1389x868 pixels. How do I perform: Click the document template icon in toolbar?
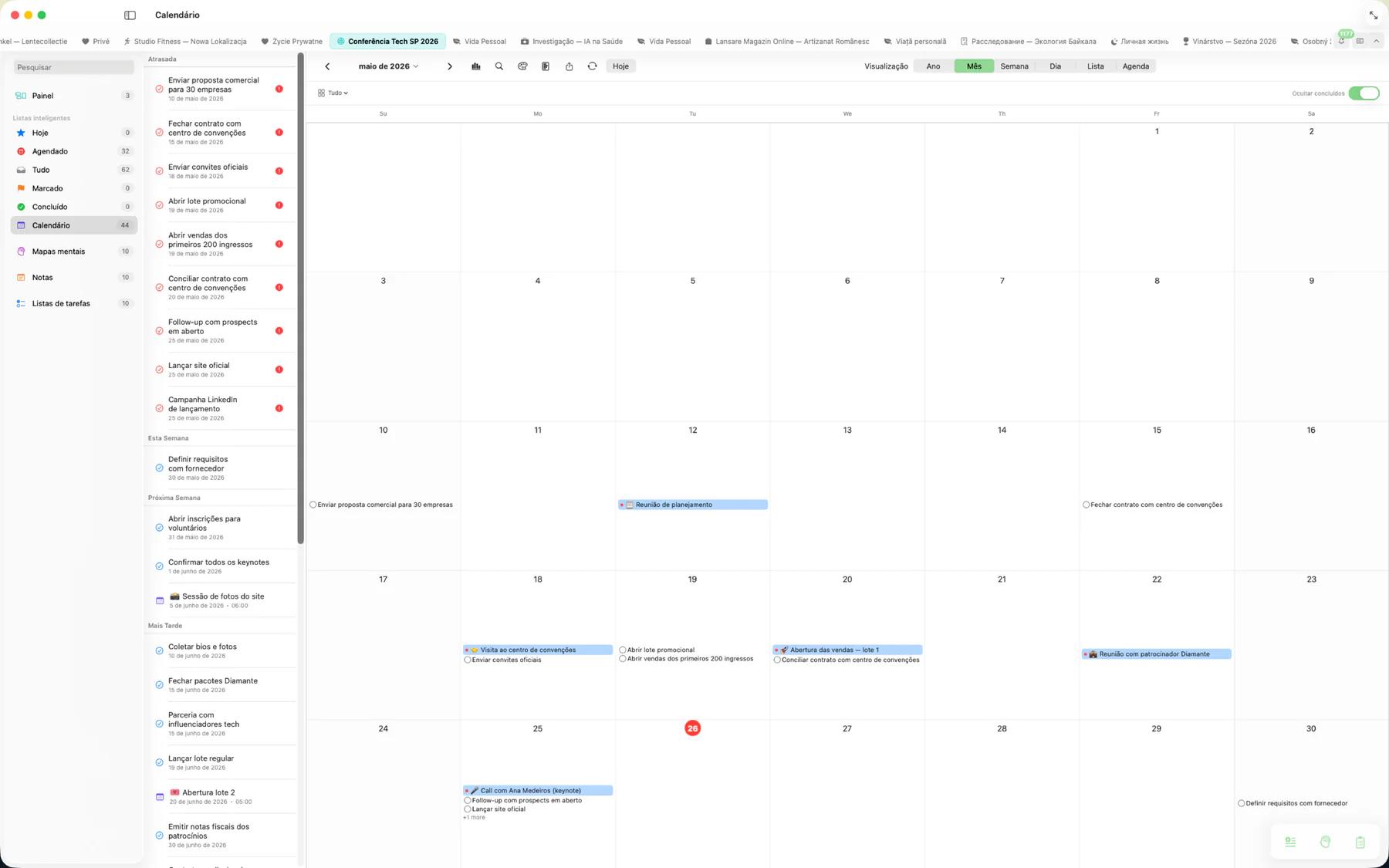(x=546, y=66)
